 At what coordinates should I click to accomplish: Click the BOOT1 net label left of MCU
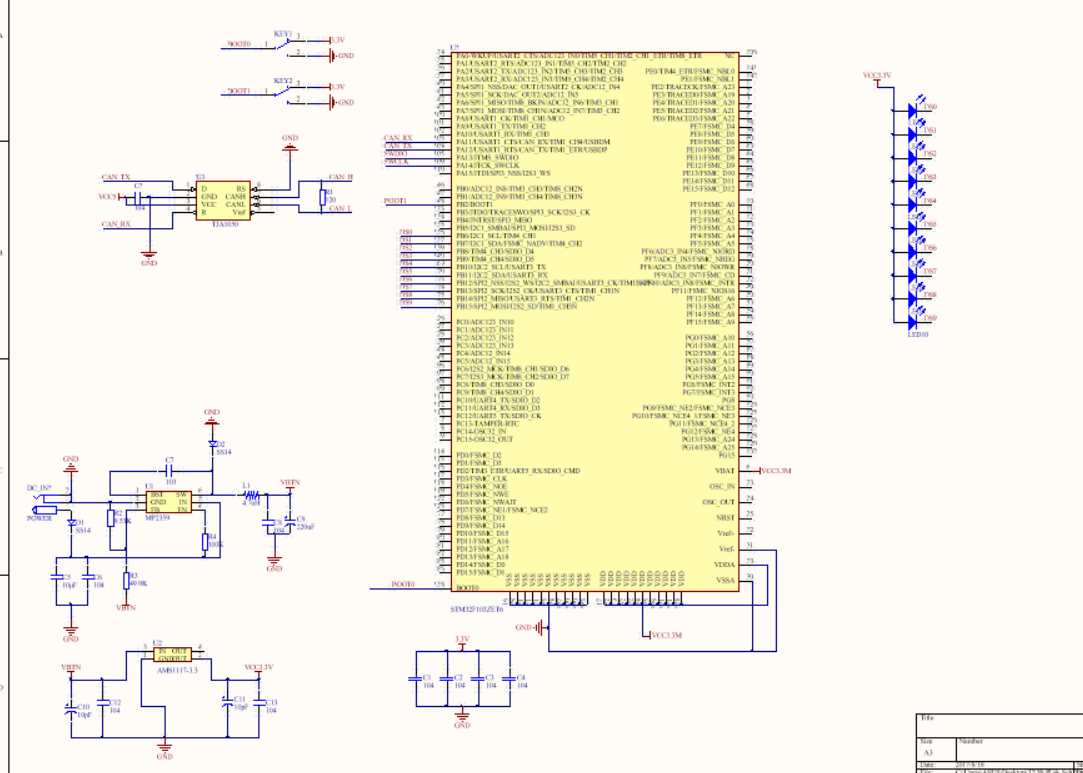[x=395, y=200]
